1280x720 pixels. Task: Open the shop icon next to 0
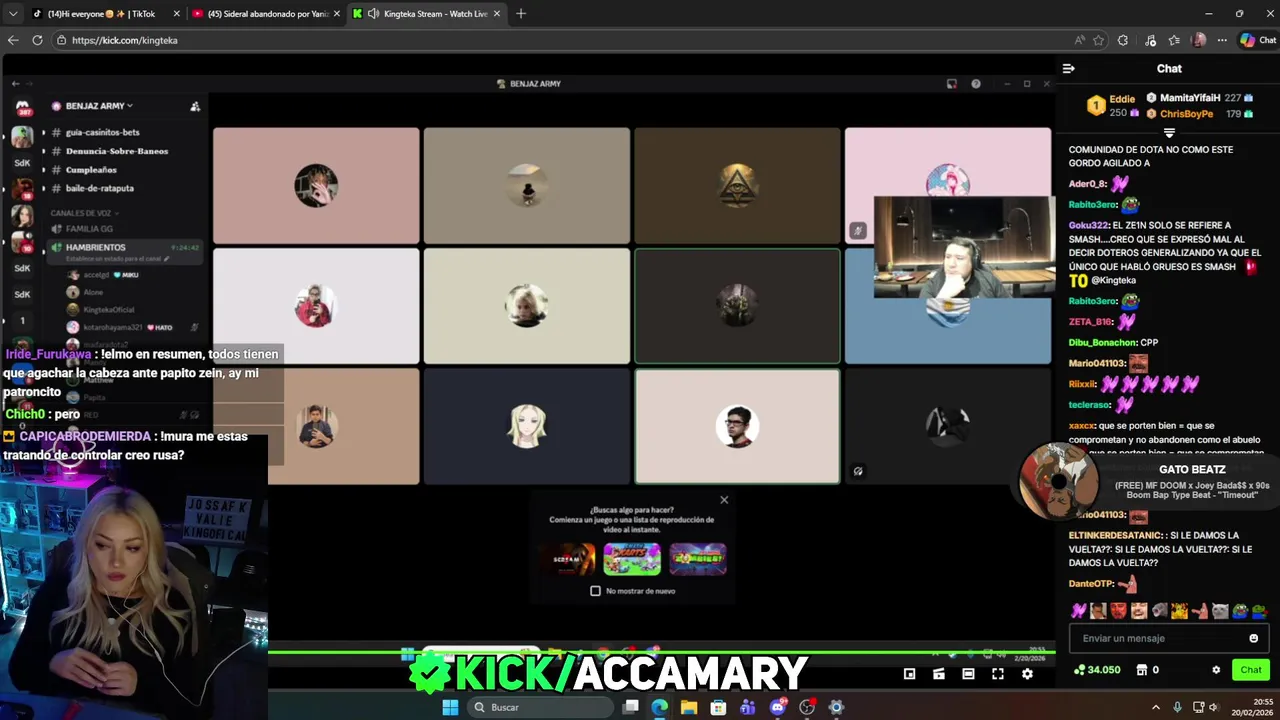tap(1142, 670)
